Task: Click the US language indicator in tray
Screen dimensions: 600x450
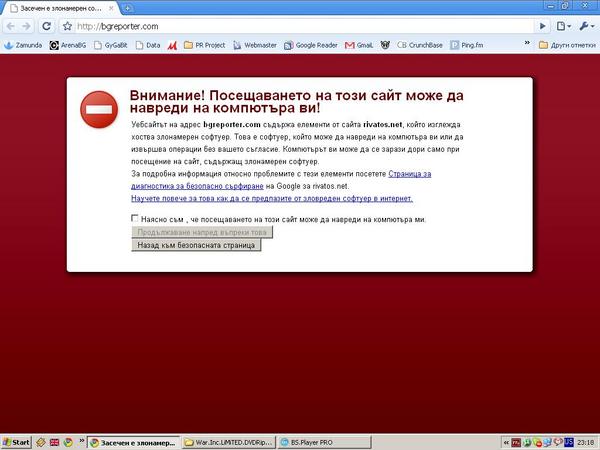Action: tap(569, 442)
